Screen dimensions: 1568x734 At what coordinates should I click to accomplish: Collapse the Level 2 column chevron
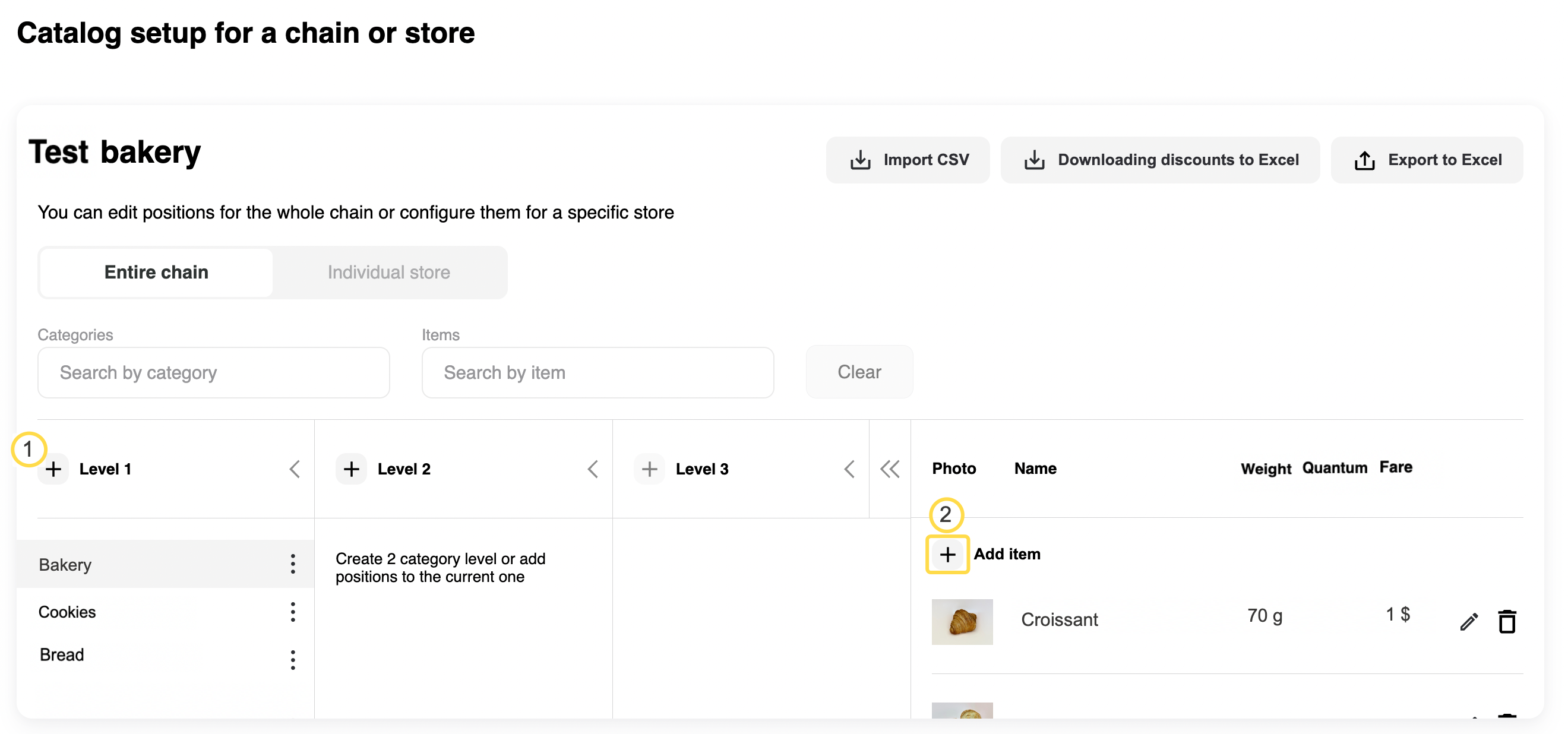593,469
